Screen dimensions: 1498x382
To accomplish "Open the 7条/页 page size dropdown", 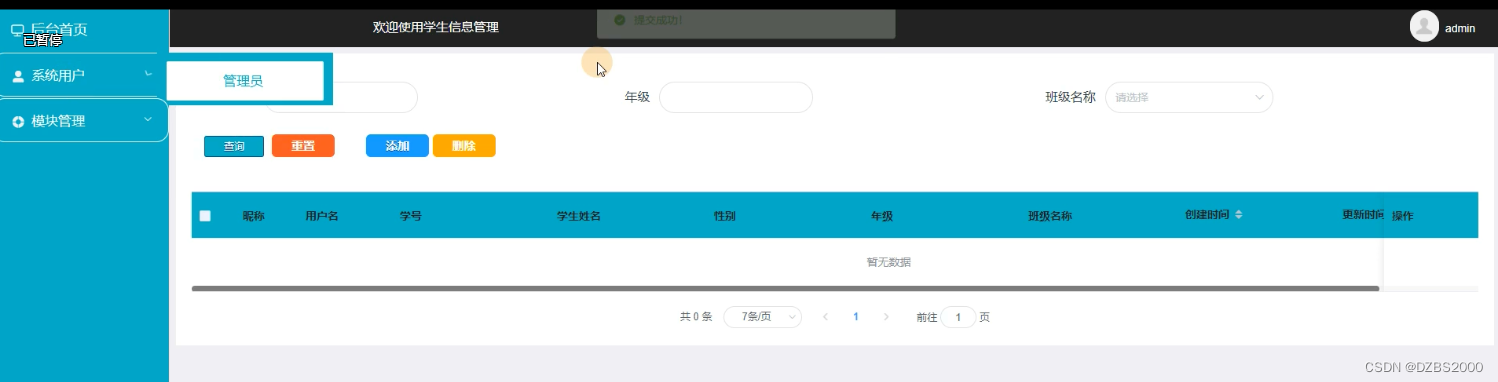I will [762, 317].
